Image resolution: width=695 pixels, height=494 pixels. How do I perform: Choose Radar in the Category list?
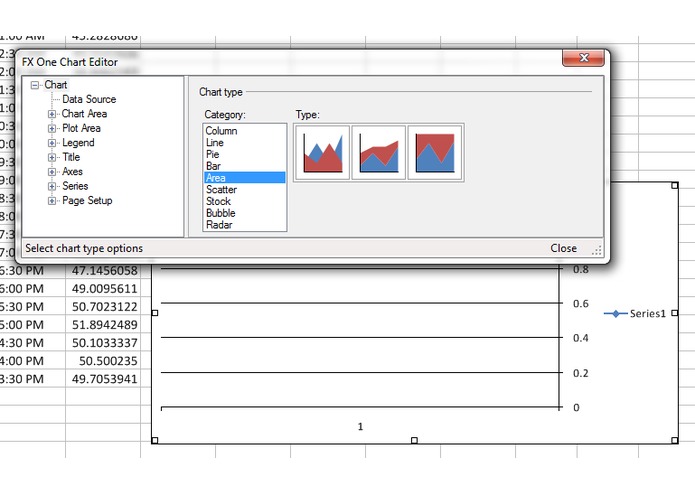245,225
